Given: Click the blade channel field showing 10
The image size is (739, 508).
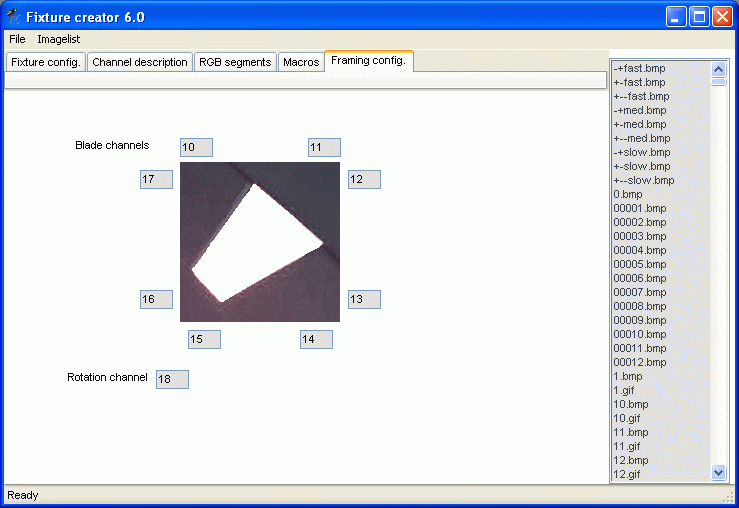Looking at the screenshot, I should (196, 147).
